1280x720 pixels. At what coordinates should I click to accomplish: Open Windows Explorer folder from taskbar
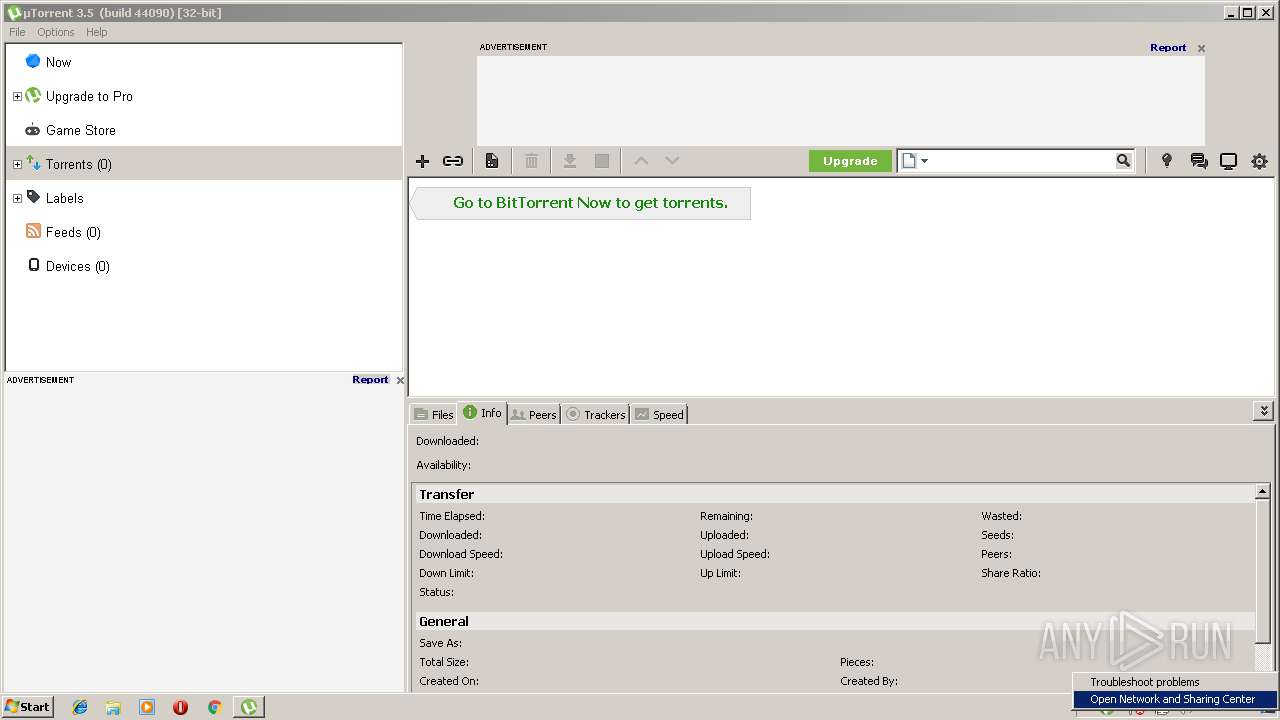click(x=113, y=707)
